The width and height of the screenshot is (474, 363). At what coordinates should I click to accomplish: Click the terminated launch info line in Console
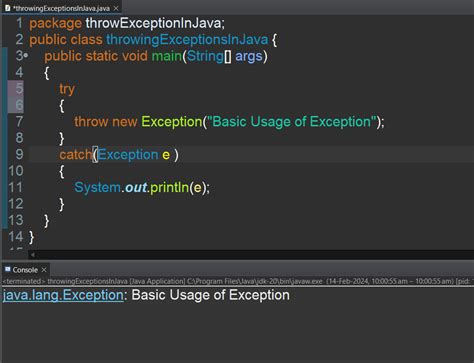point(238,281)
